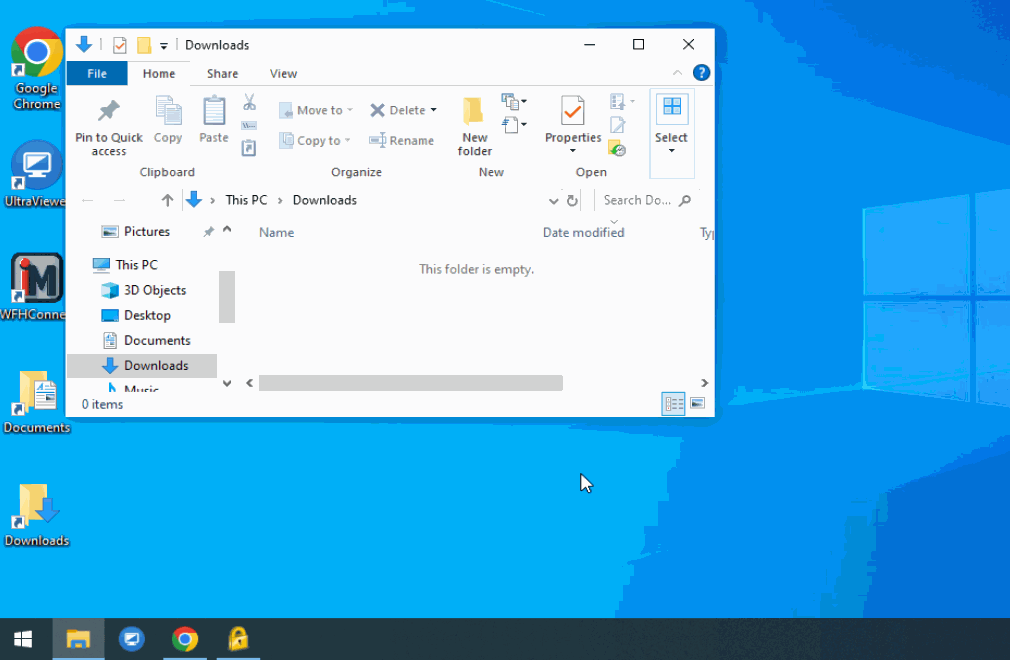Select Desktop in the navigation pane
This screenshot has width=1010, height=660.
point(147,315)
